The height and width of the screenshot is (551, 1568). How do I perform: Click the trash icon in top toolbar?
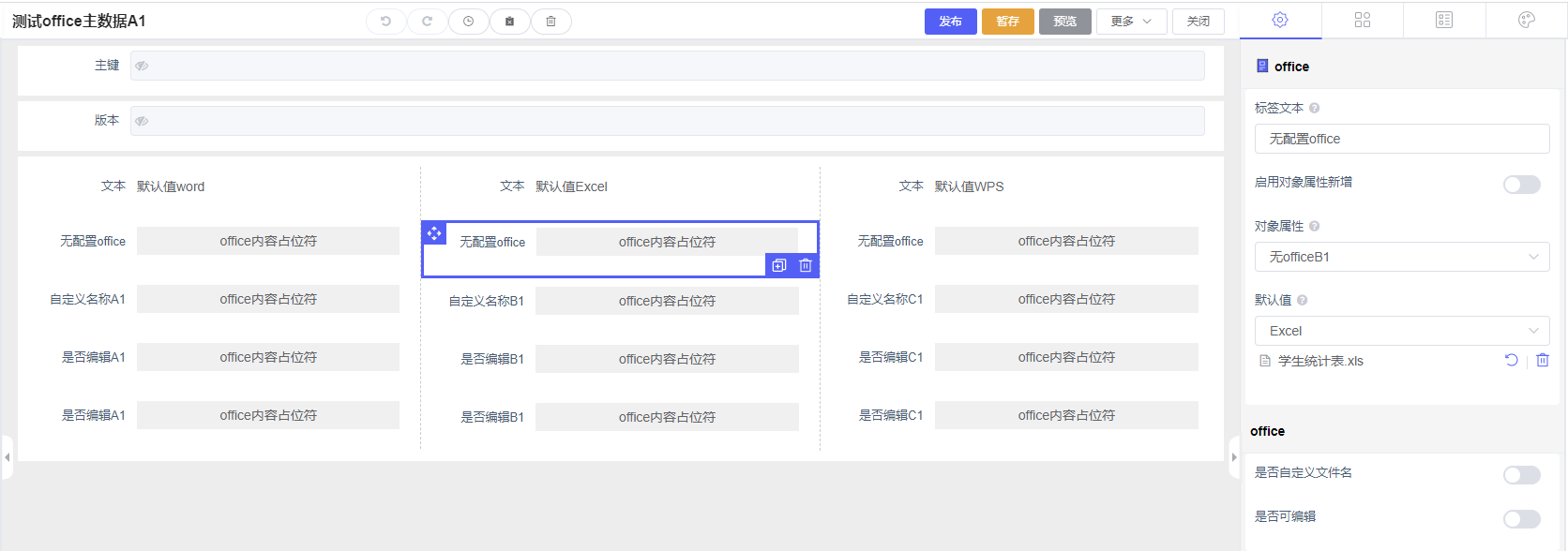point(550,22)
